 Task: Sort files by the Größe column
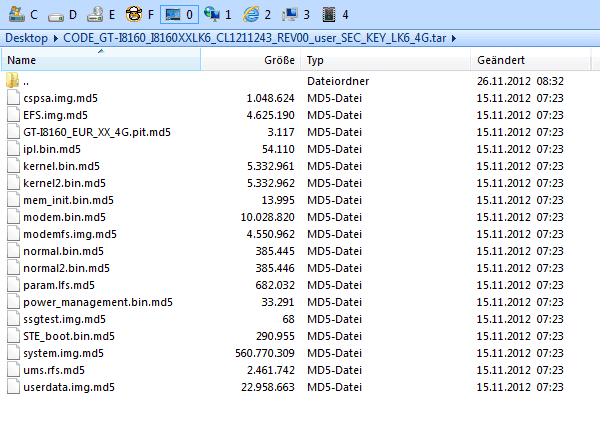coord(251,60)
